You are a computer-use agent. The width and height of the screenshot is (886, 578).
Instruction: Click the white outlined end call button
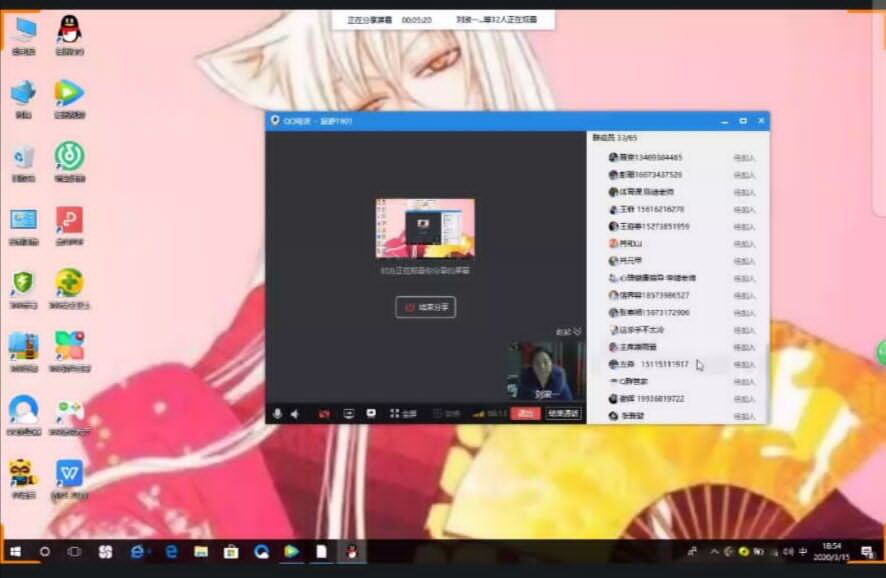[x=563, y=414]
